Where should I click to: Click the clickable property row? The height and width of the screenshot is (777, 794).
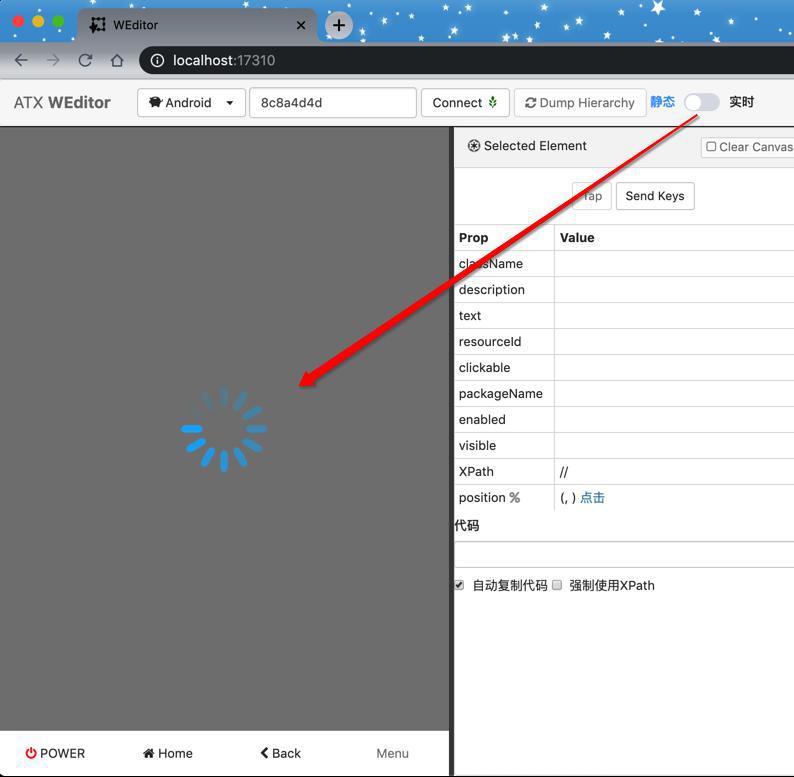coord(624,368)
